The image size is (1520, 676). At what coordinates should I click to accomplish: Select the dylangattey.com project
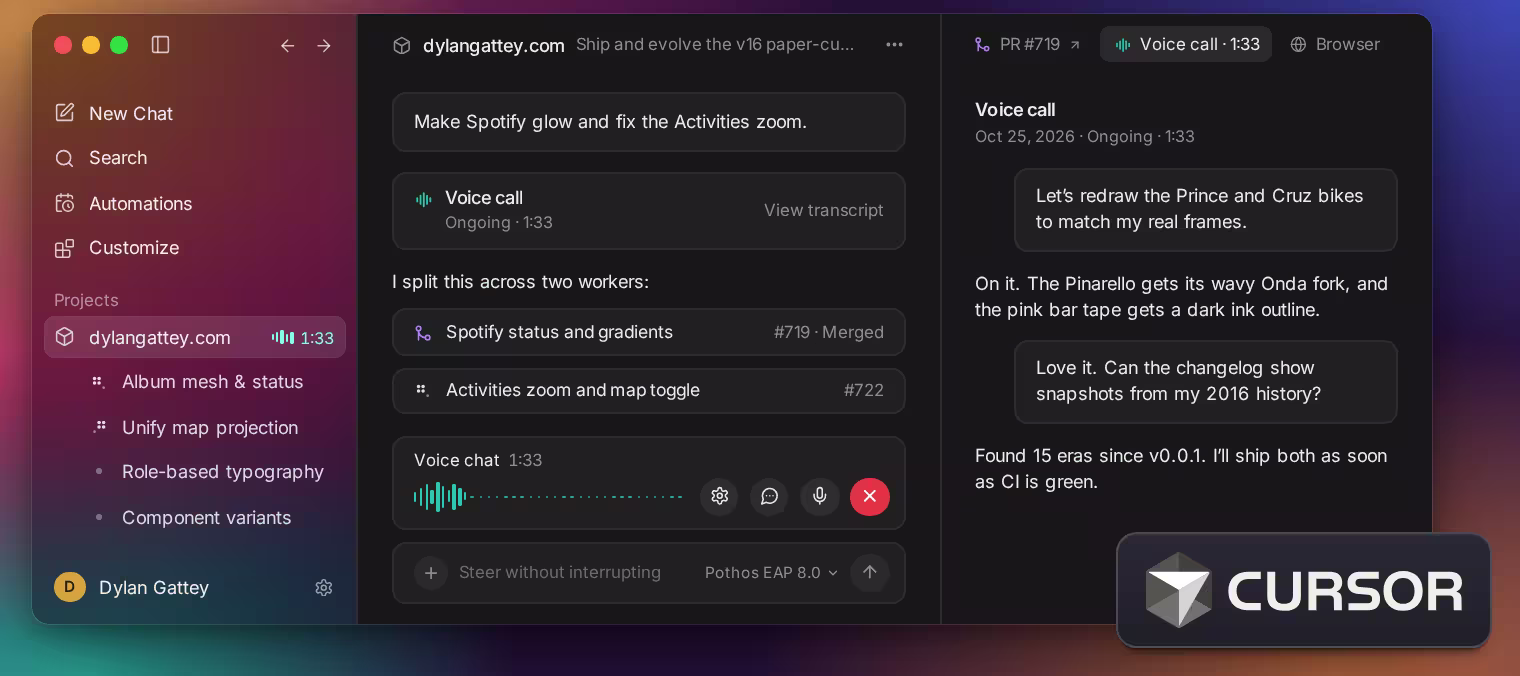[195, 337]
